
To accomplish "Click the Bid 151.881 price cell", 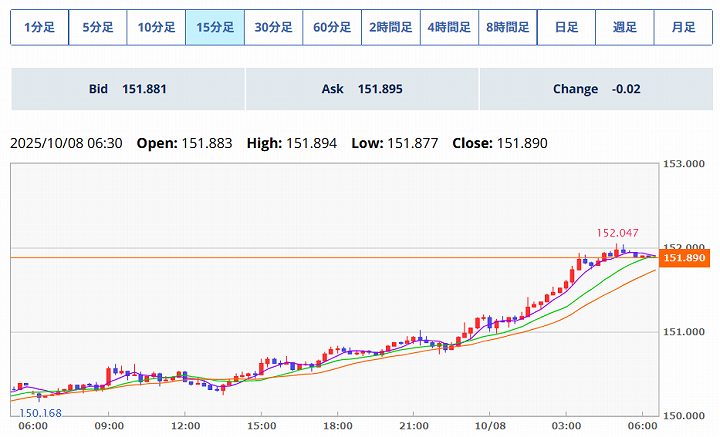I will [127, 89].
